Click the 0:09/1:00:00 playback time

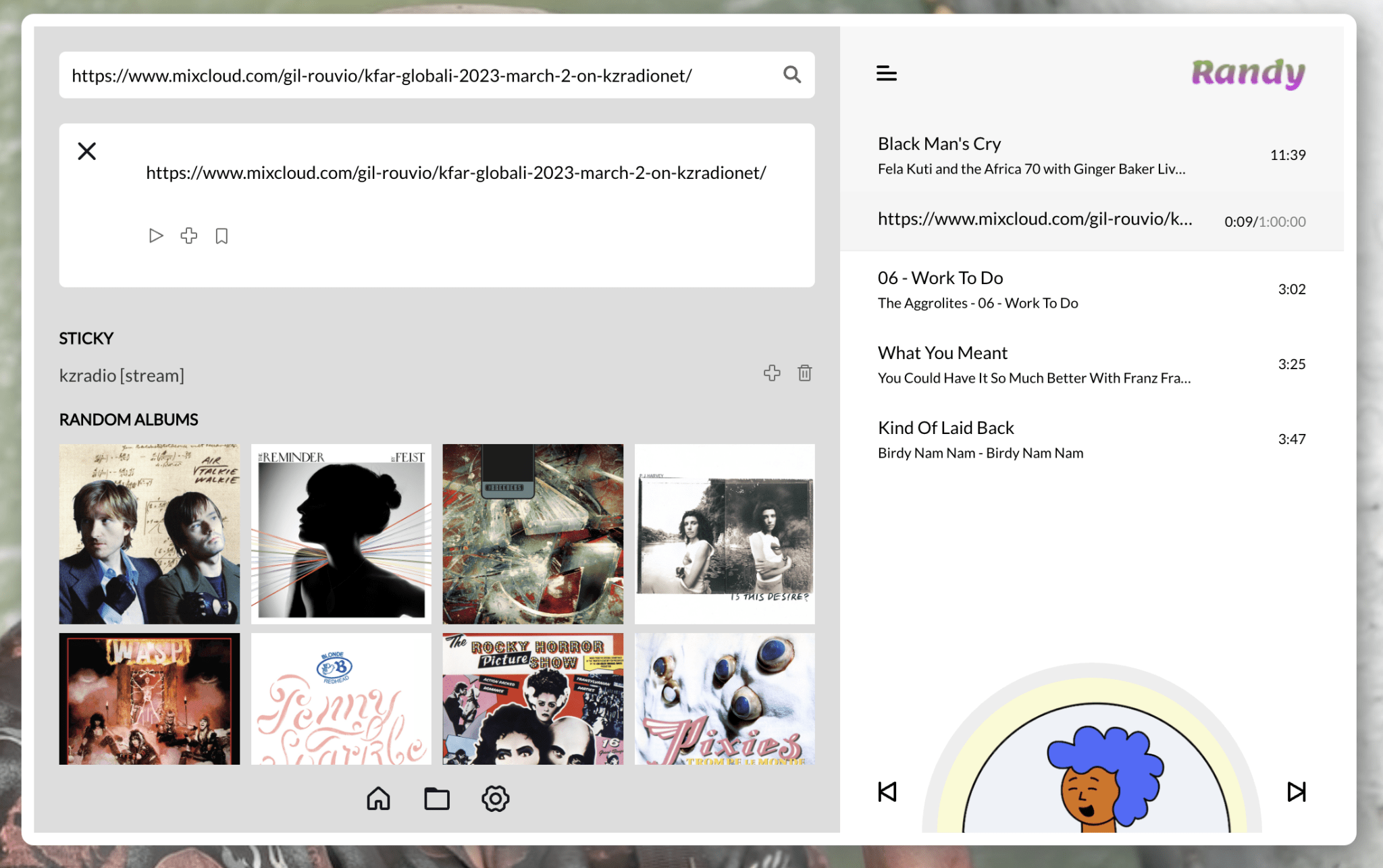(x=1265, y=221)
